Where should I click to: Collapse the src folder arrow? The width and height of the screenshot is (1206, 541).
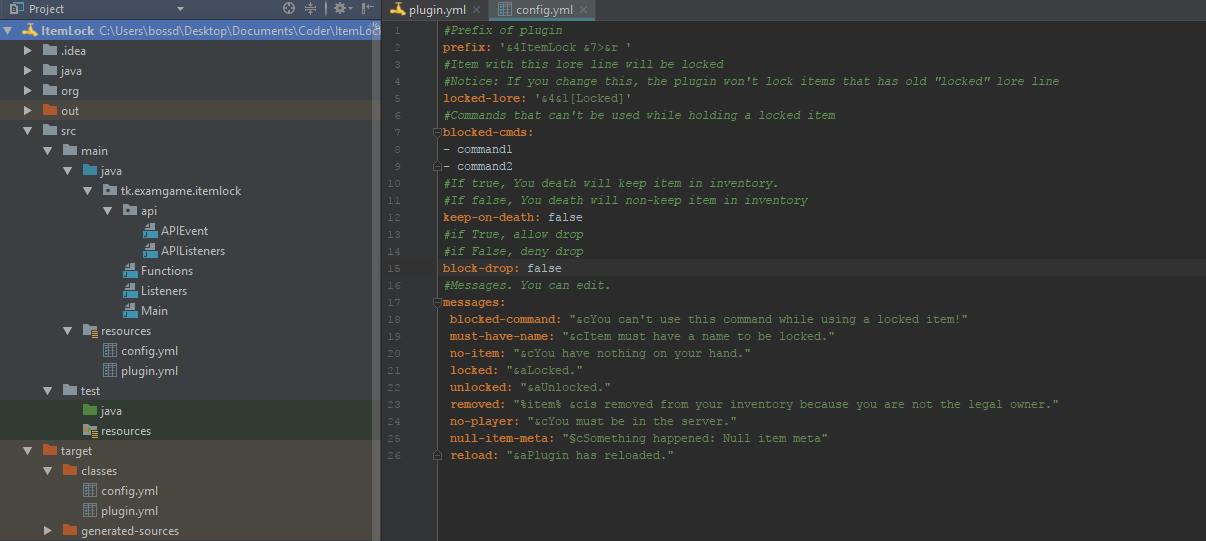click(x=28, y=131)
